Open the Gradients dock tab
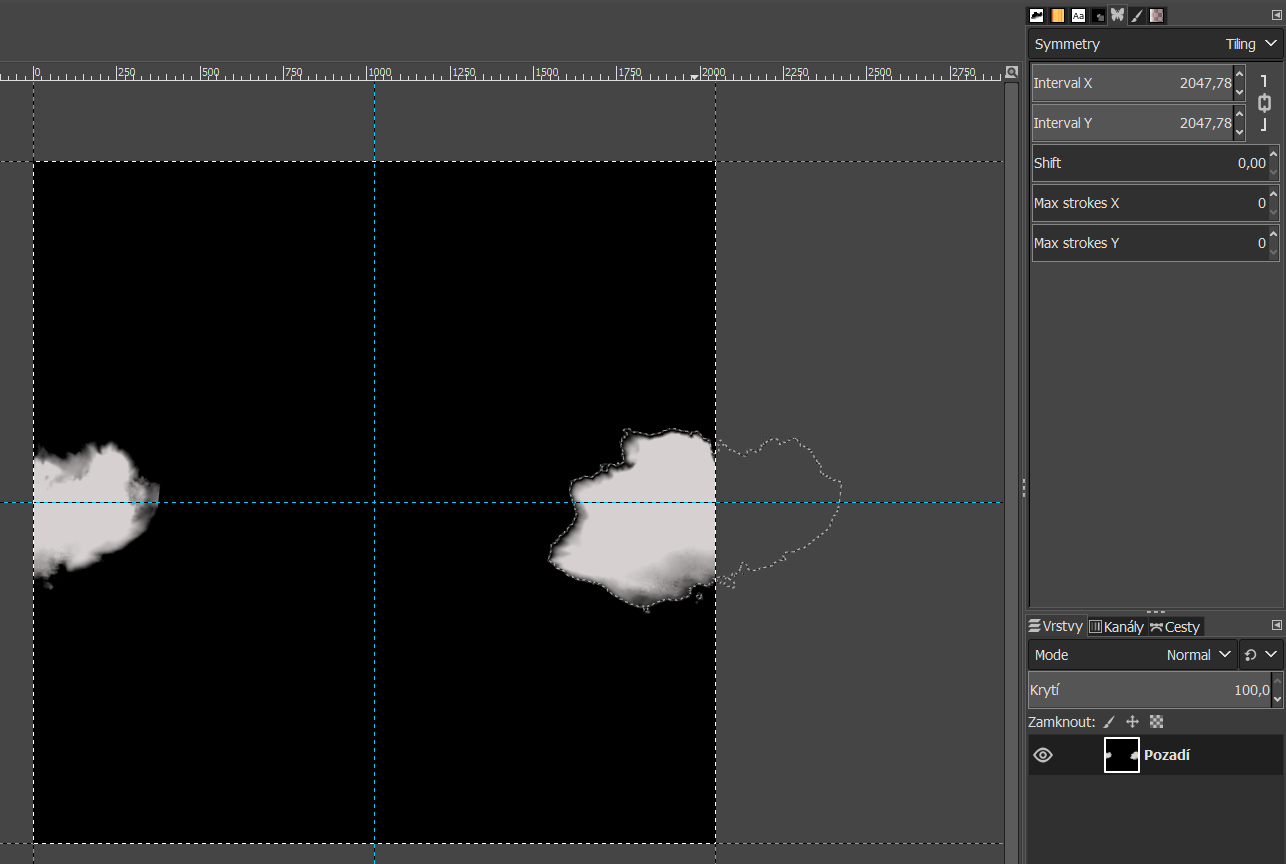This screenshot has height=864, width=1286. 1058,15
